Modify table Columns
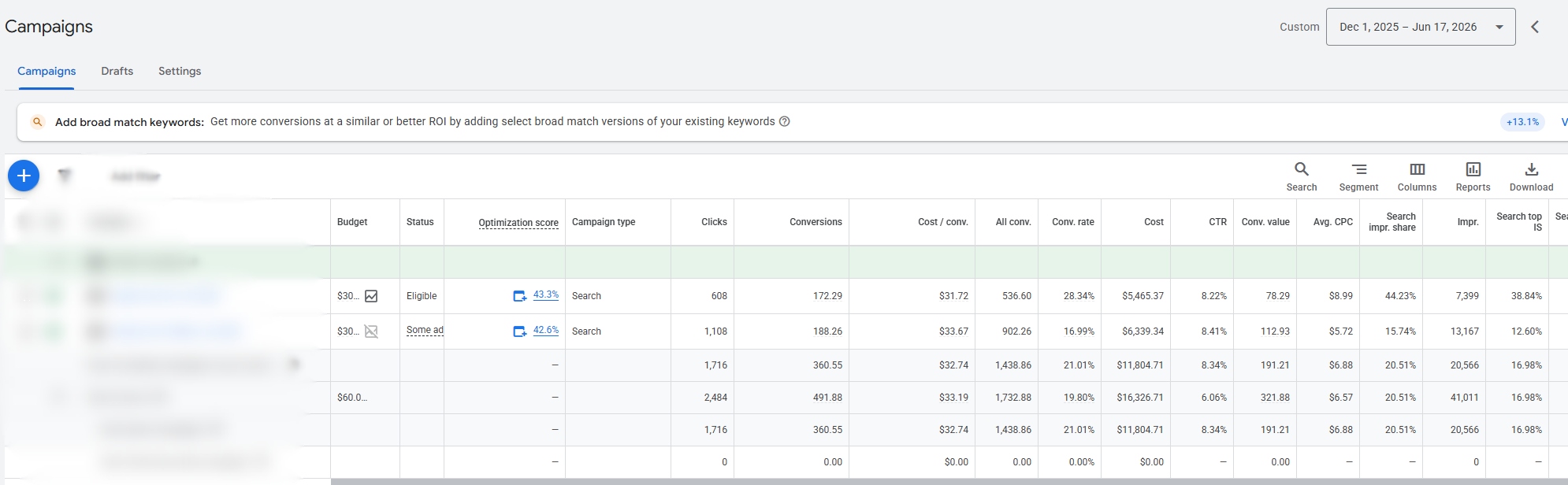This screenshot has width=1568, height=485. tap(1417, 176)
